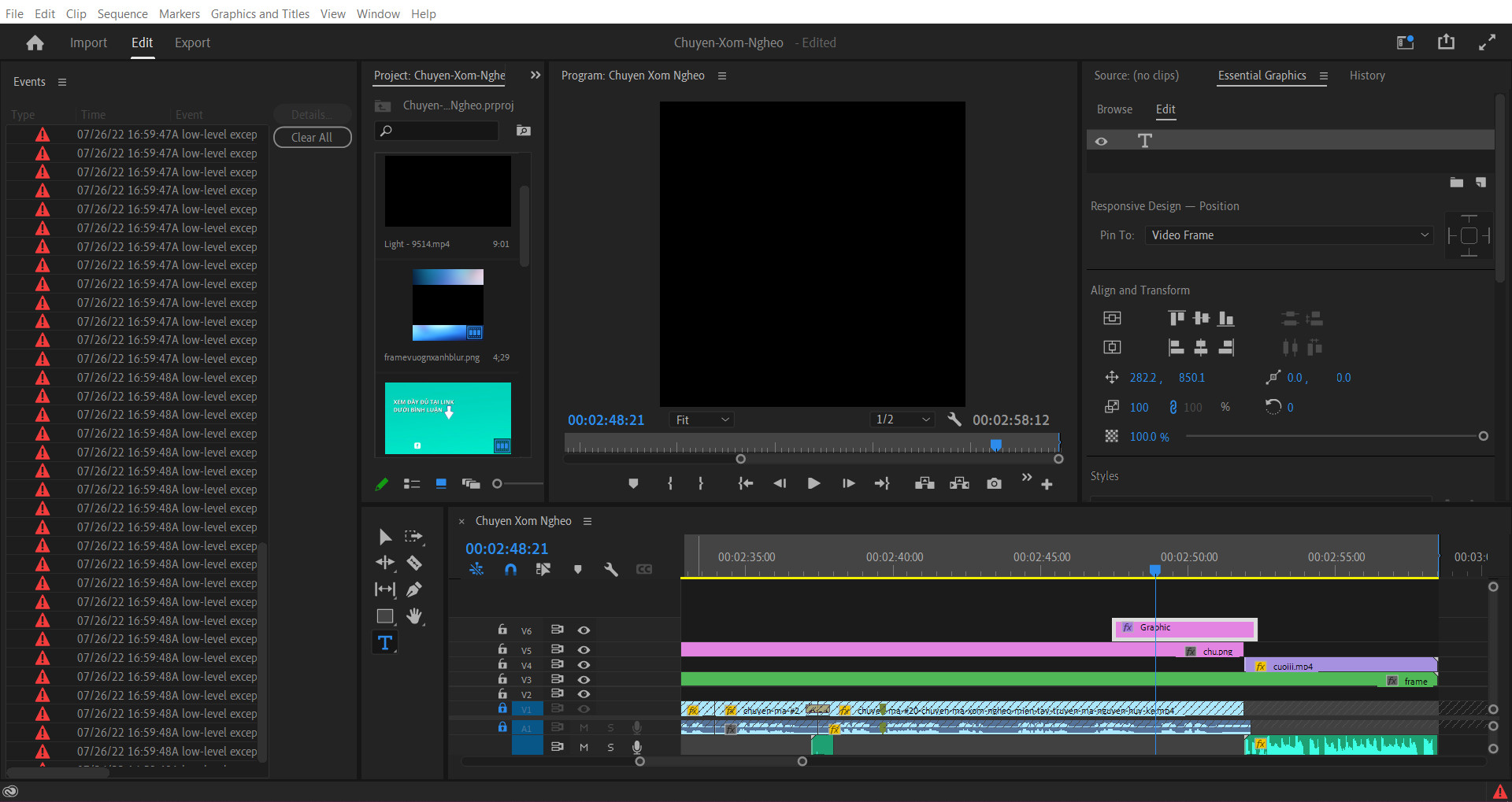Switch to the History tab

tap(1367, 76)
